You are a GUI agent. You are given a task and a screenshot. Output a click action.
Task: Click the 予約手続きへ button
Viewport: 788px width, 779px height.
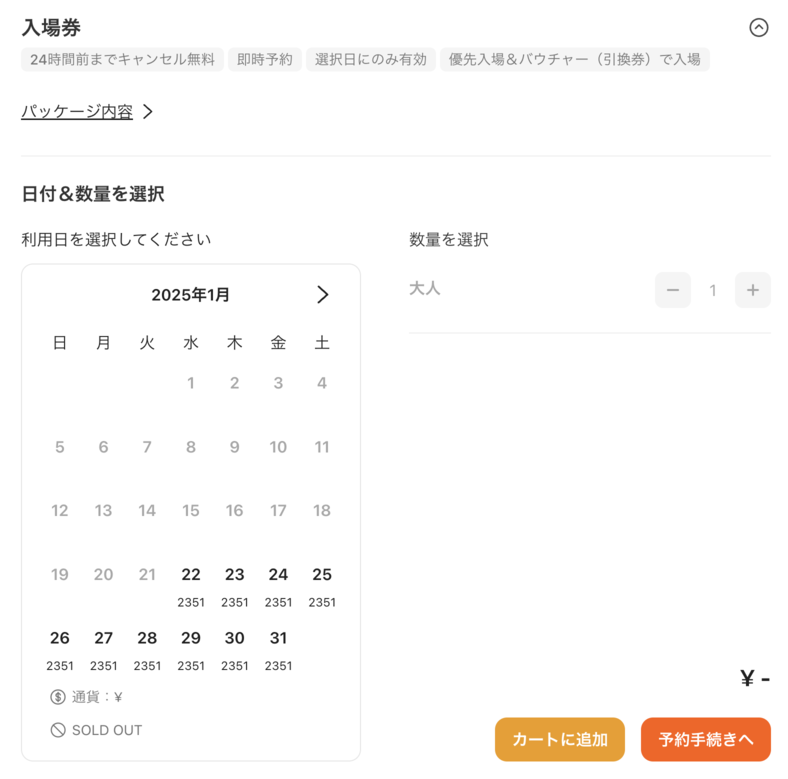tap(705, 740)
